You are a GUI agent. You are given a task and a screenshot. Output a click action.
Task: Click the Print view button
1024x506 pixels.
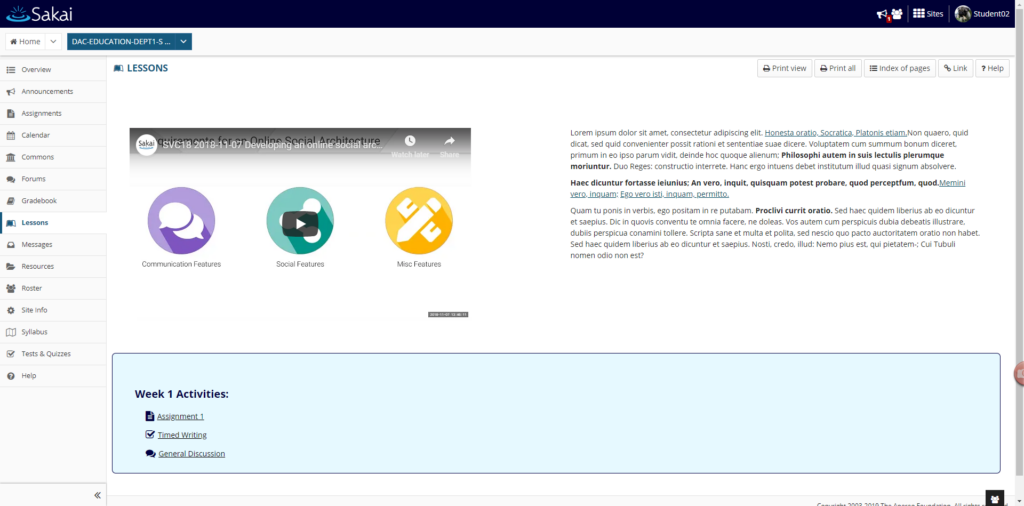(x=784, y=68)
